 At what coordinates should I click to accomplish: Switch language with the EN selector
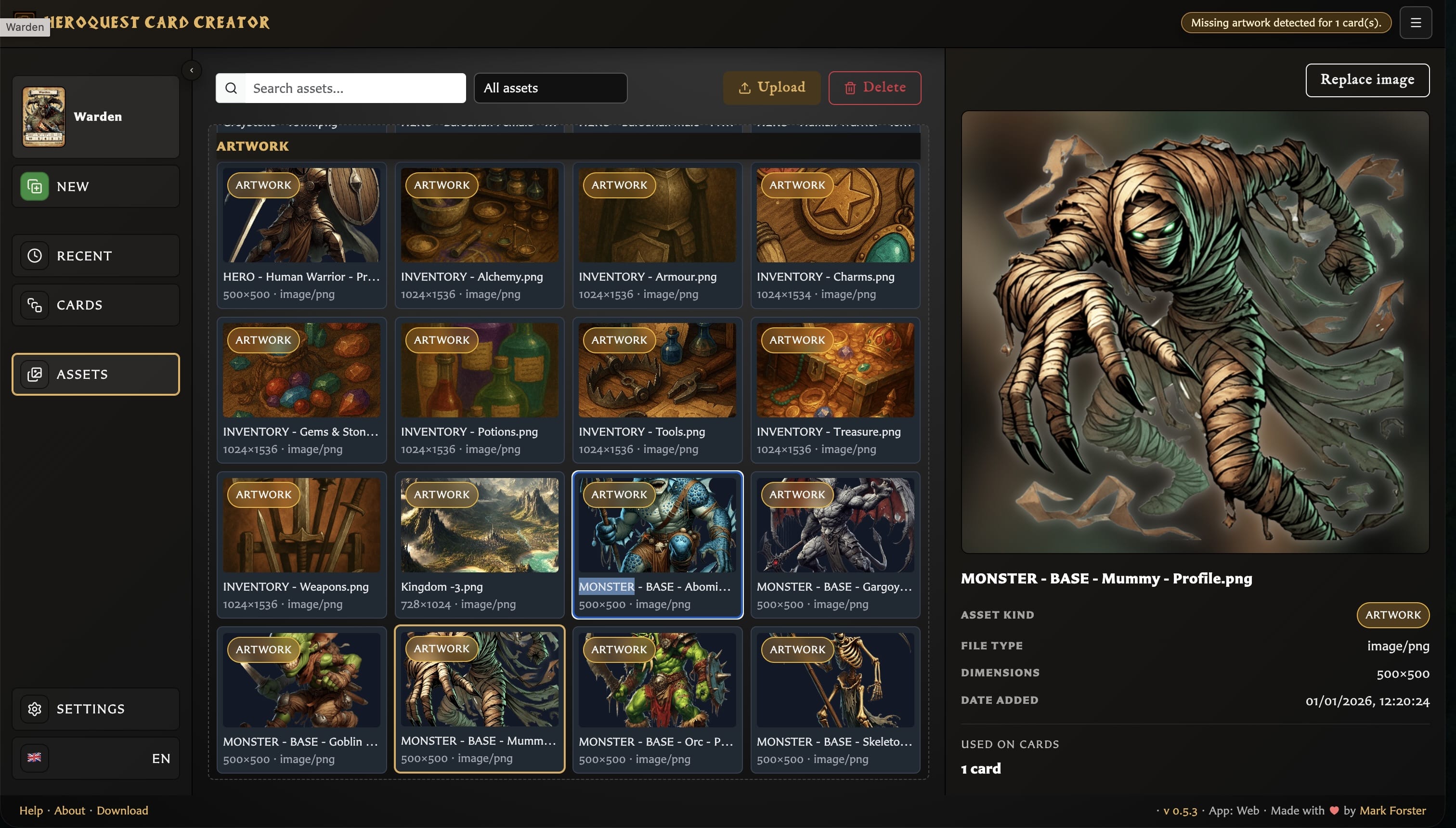[x=95, y=758]
